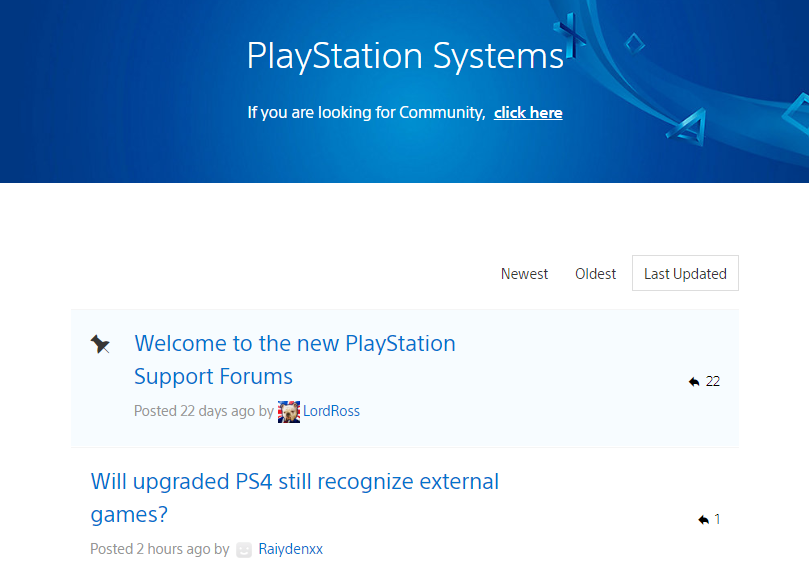Click the reply arrow icon next to 1
The height and width of the screenshot is (573, 809).
[703, 519]
